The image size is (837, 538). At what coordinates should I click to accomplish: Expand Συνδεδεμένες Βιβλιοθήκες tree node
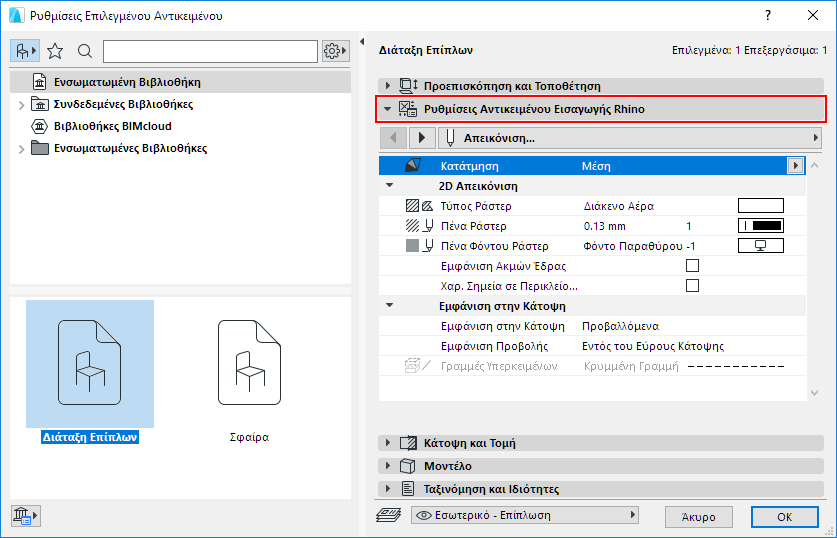point(21,105)
